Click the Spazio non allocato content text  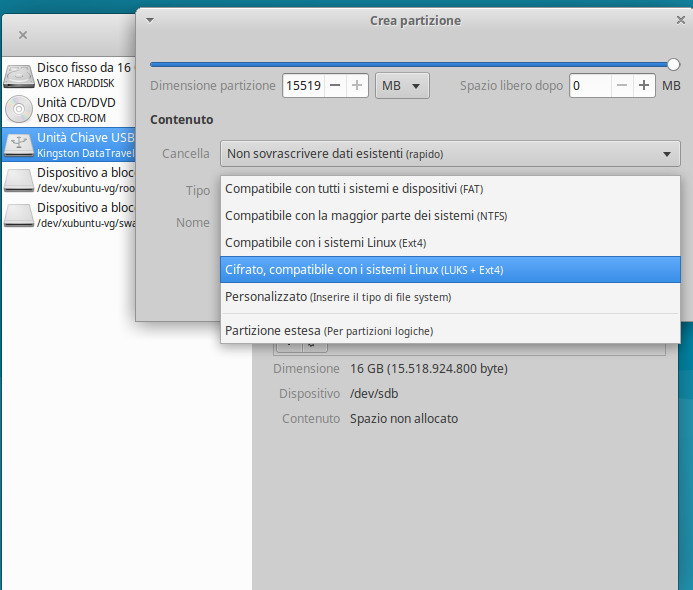point(404,419)
